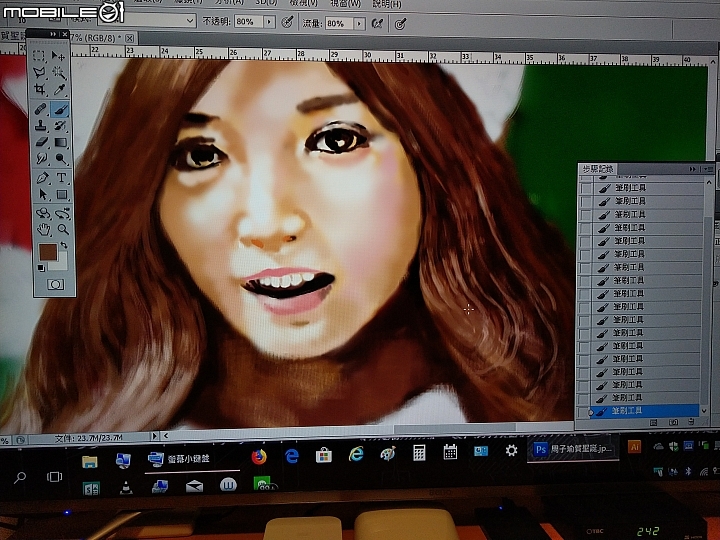Select the Type tool (T)
The width and height of the screenshot is (720, 540).
[62, 178]
